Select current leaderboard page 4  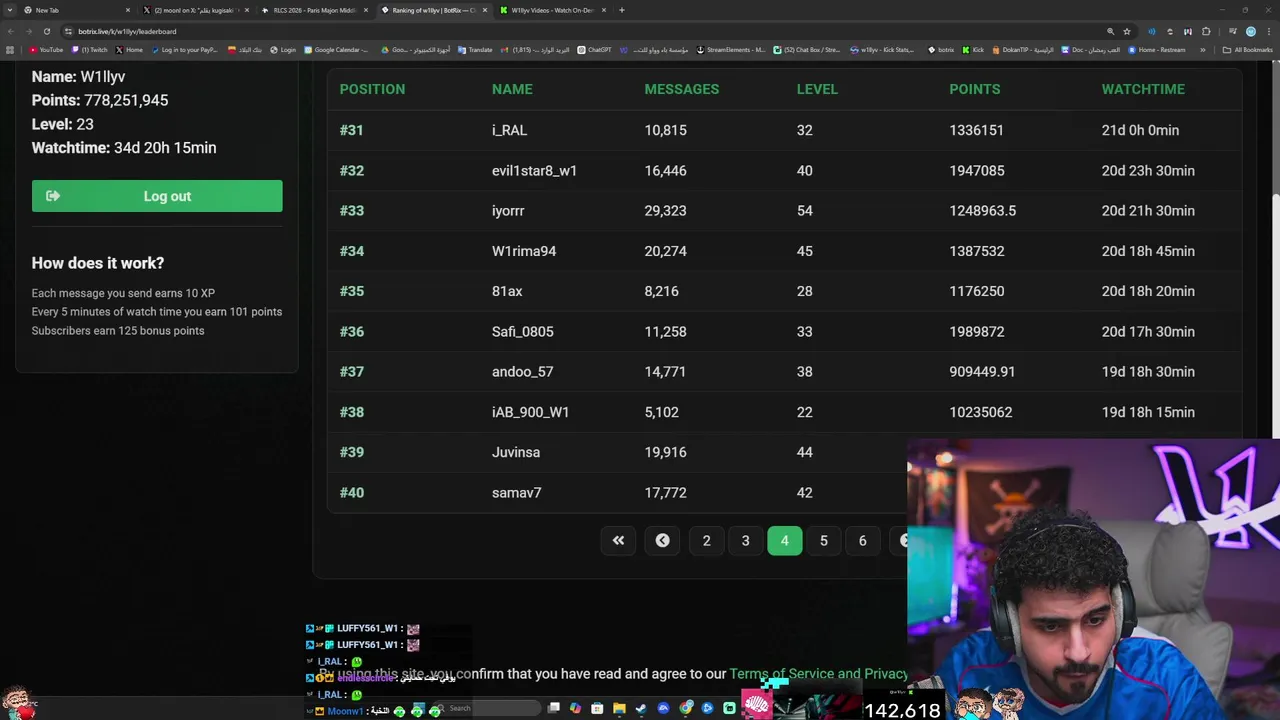(784, 540)
